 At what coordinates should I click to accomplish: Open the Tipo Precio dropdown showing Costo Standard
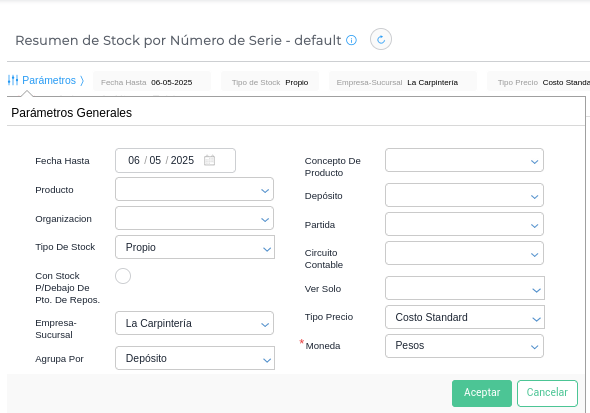pyautogui.click(x=465, y=317)
